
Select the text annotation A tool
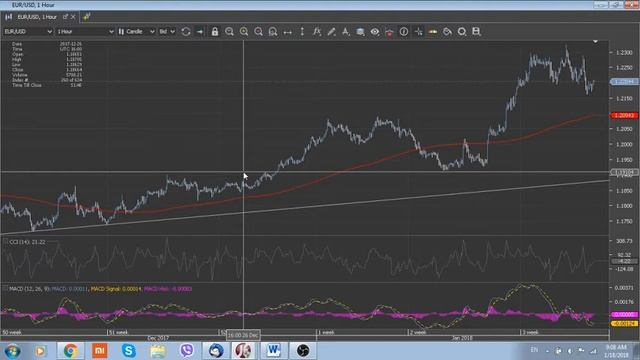click(x=346, y=31)
